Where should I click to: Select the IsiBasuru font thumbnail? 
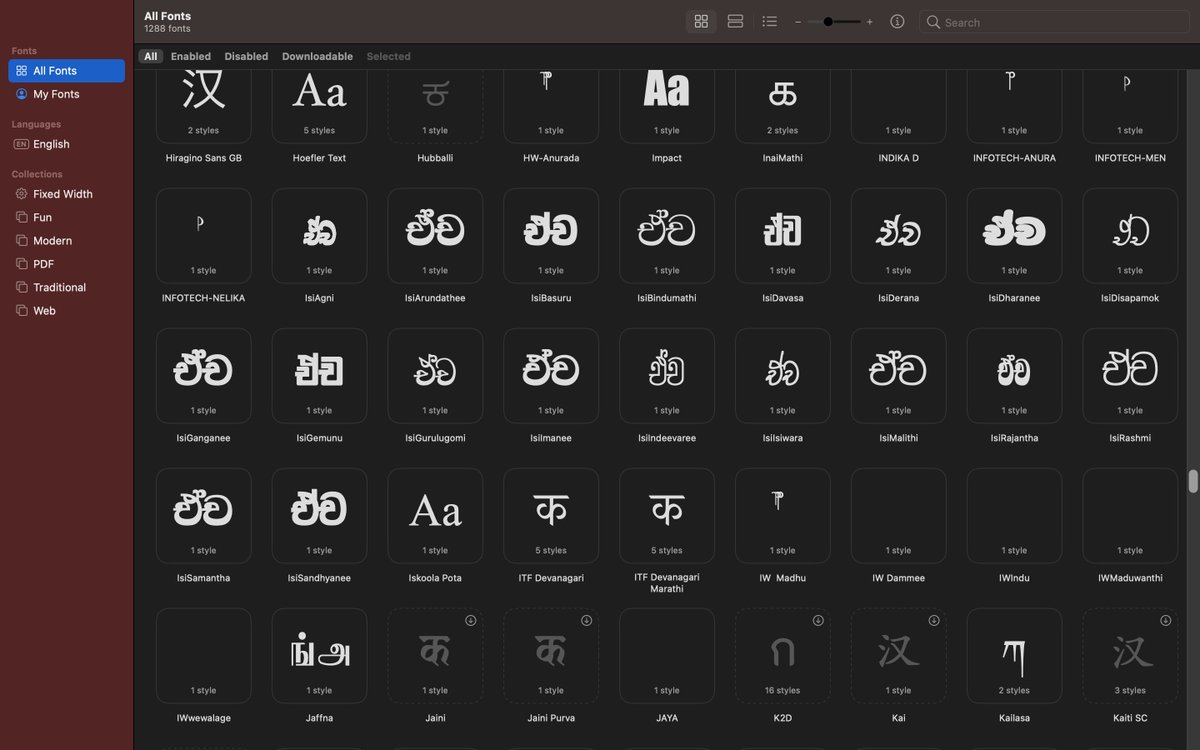(551, 236)
